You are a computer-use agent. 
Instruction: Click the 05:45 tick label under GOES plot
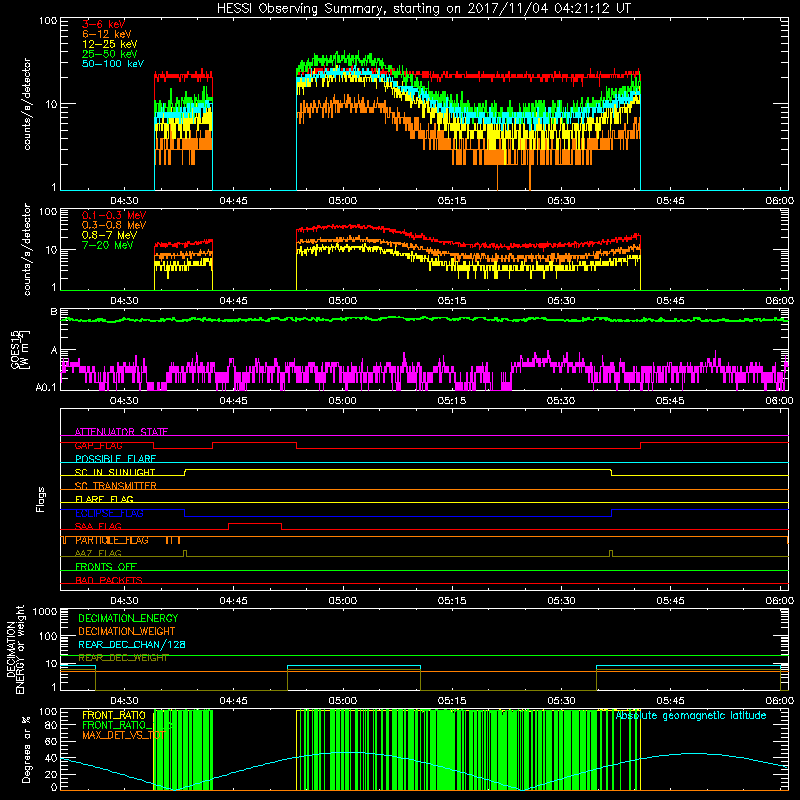point(670,401)
